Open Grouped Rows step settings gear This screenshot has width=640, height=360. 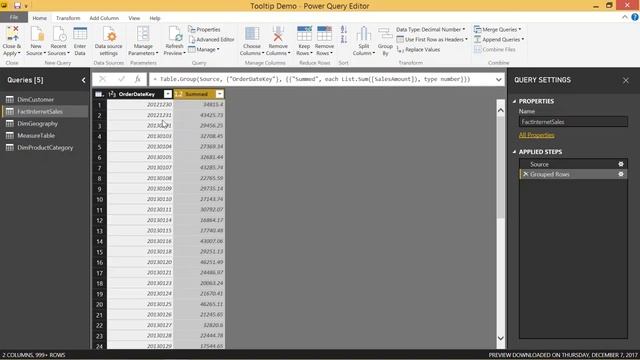point(621,174)
